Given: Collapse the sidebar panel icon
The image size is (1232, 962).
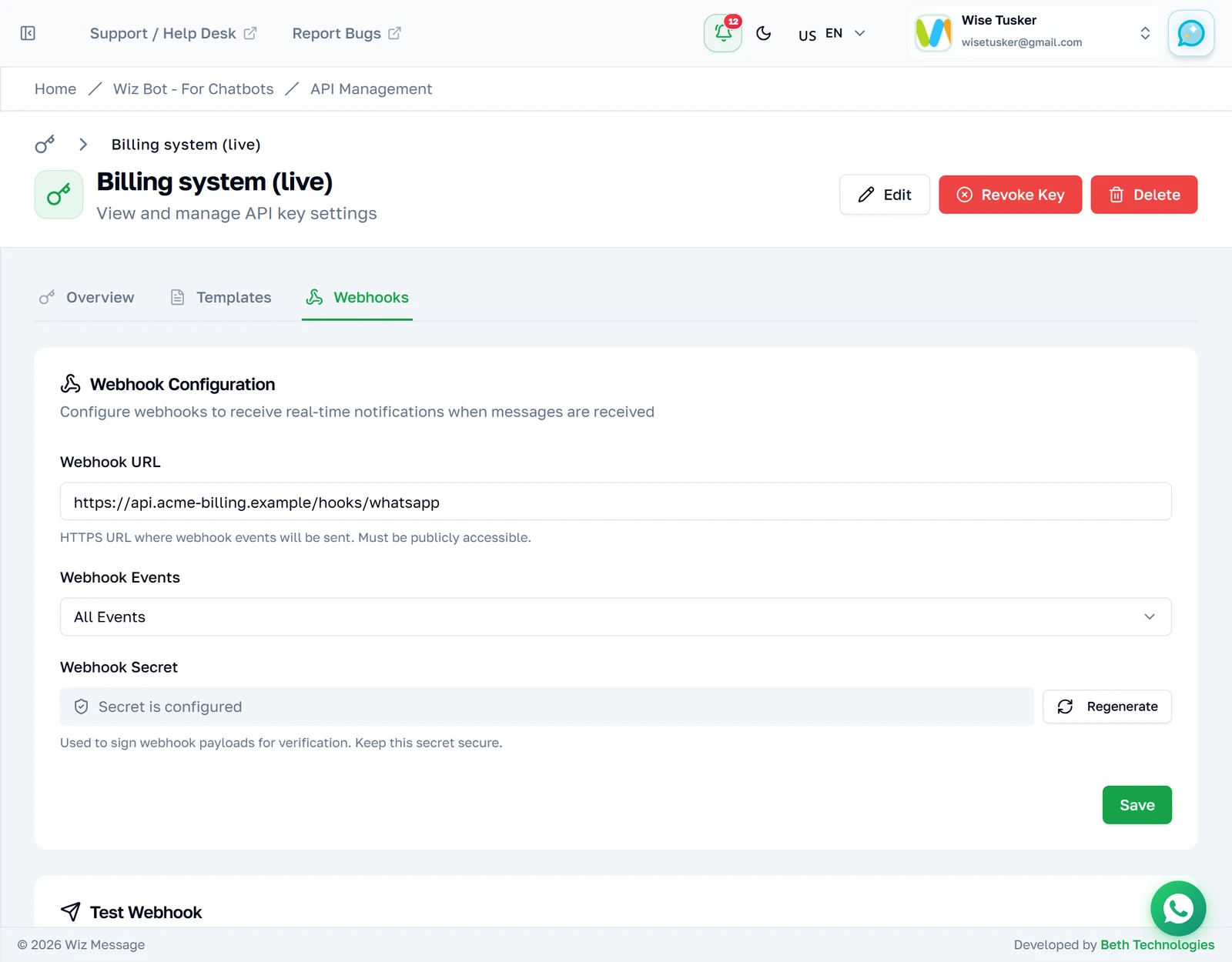Looking at the screenshot, I should pos(28,33).
